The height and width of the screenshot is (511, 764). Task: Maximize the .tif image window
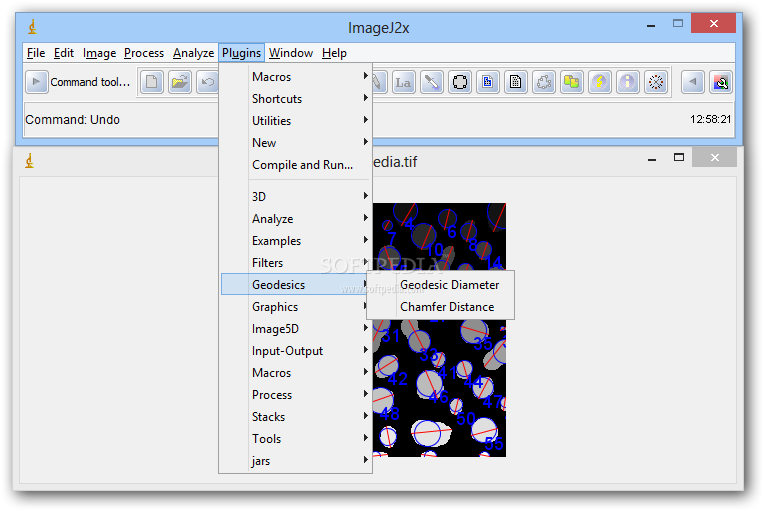point(679,157)
